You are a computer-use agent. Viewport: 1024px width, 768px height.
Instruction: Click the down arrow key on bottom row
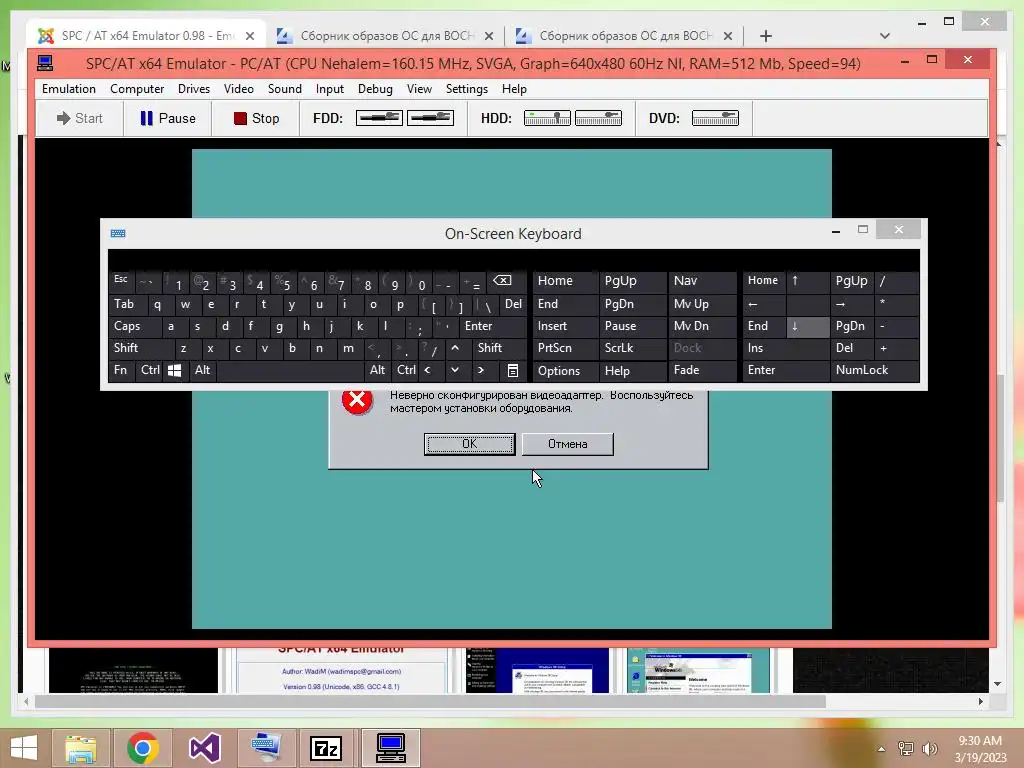pos(455,370)
